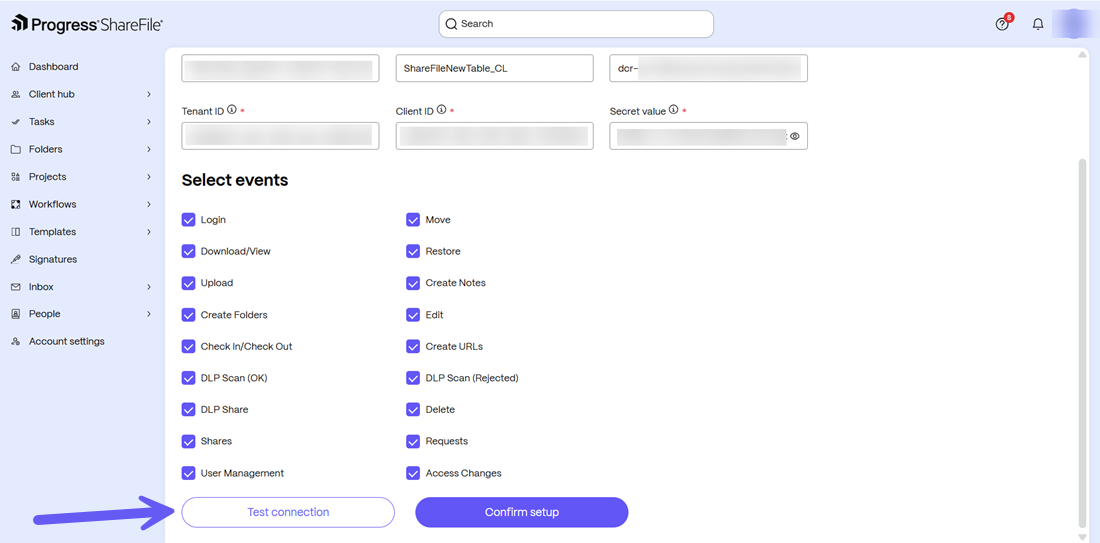Viewport: 1100px width, 543px height.
Task: Click the page vertical scrollbar thumb
Action: click(x=1083, y=342)
